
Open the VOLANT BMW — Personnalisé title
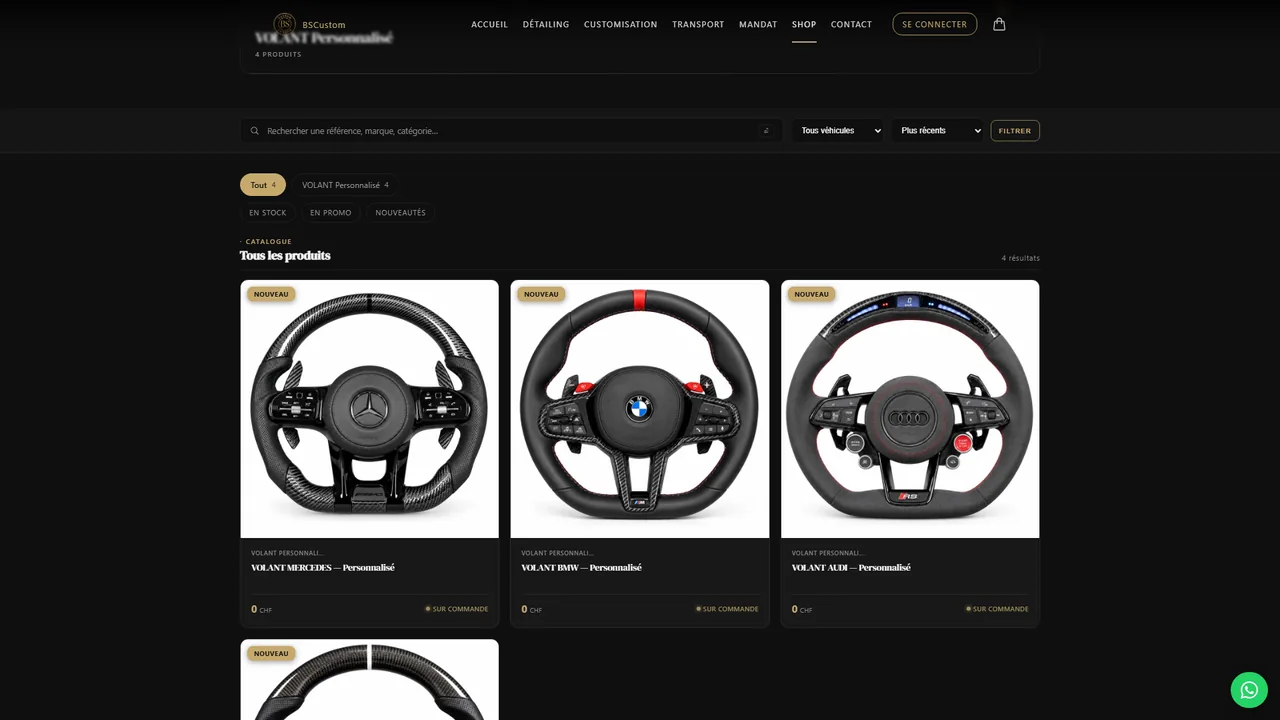pos(581,567)
